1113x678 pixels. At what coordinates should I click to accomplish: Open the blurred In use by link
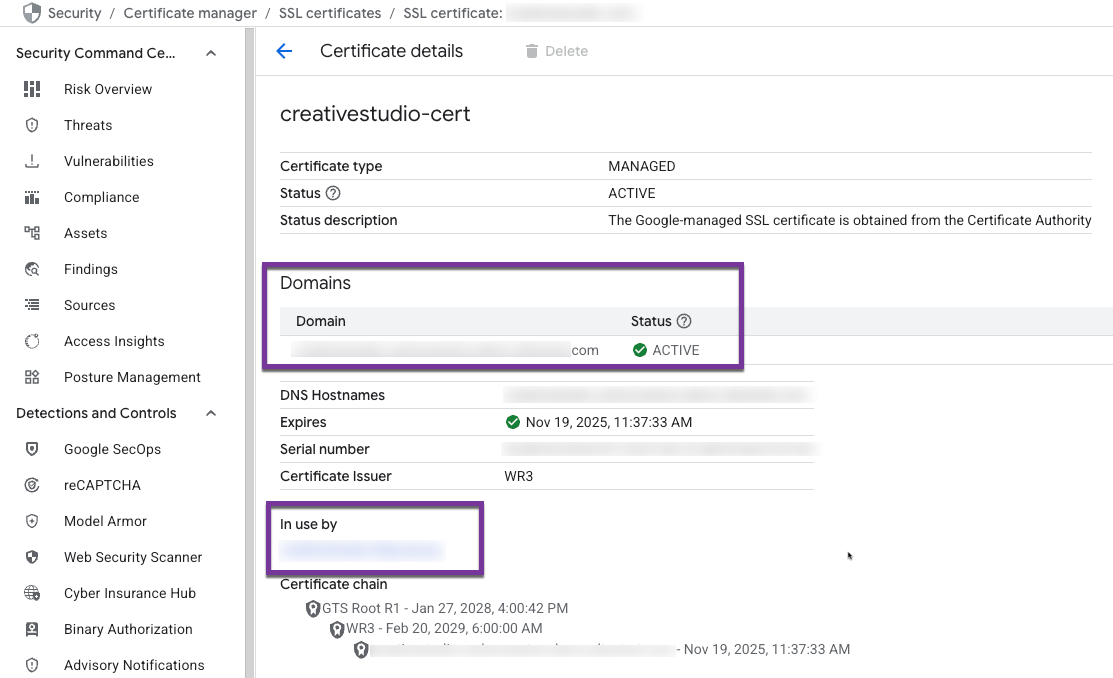(x=361, y=550)
